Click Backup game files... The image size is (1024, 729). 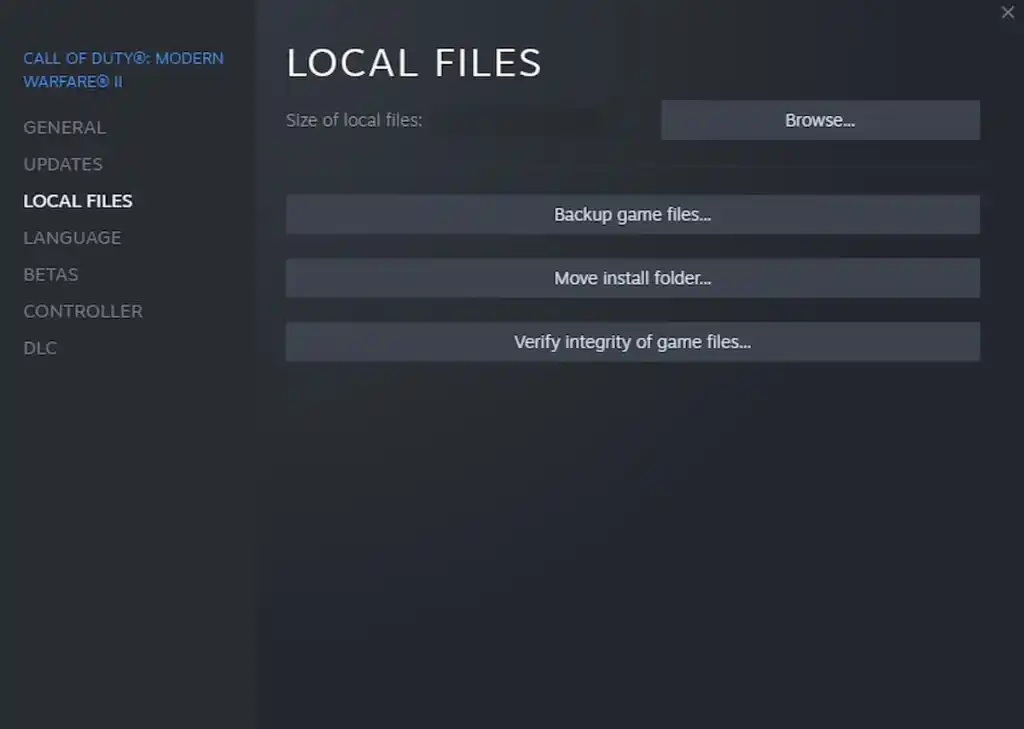click(632, 214)
